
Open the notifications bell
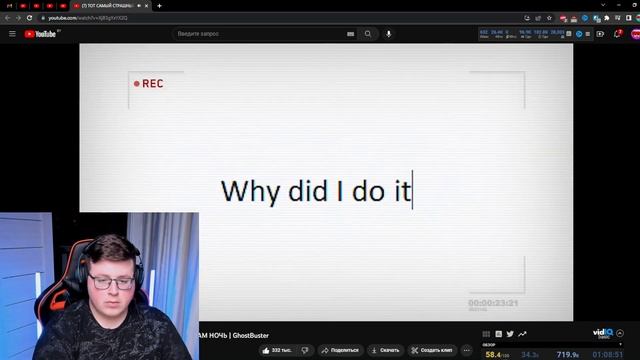point(617,34)
